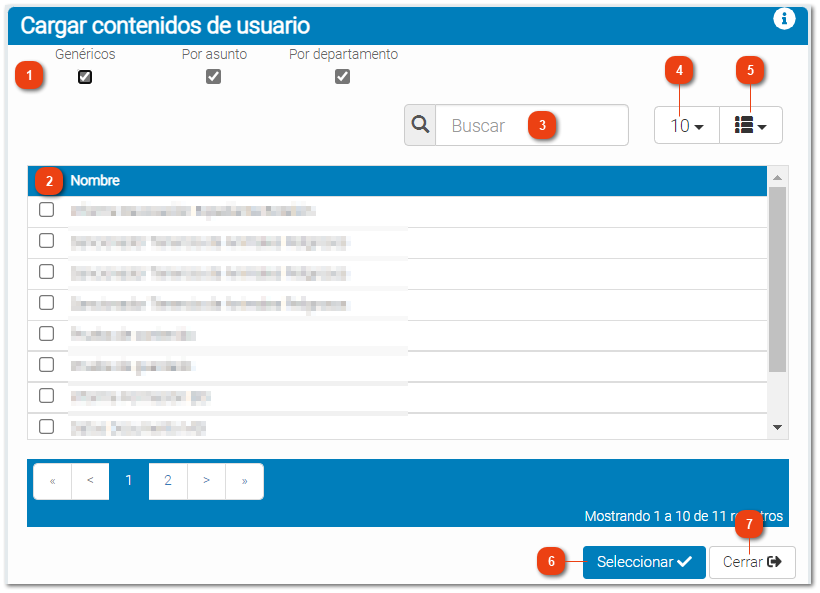Image resolution: width=820 pixels, height=593 pixels.
Task: Check the fifth row's checkbox
Action: click(x=47, y=333)
